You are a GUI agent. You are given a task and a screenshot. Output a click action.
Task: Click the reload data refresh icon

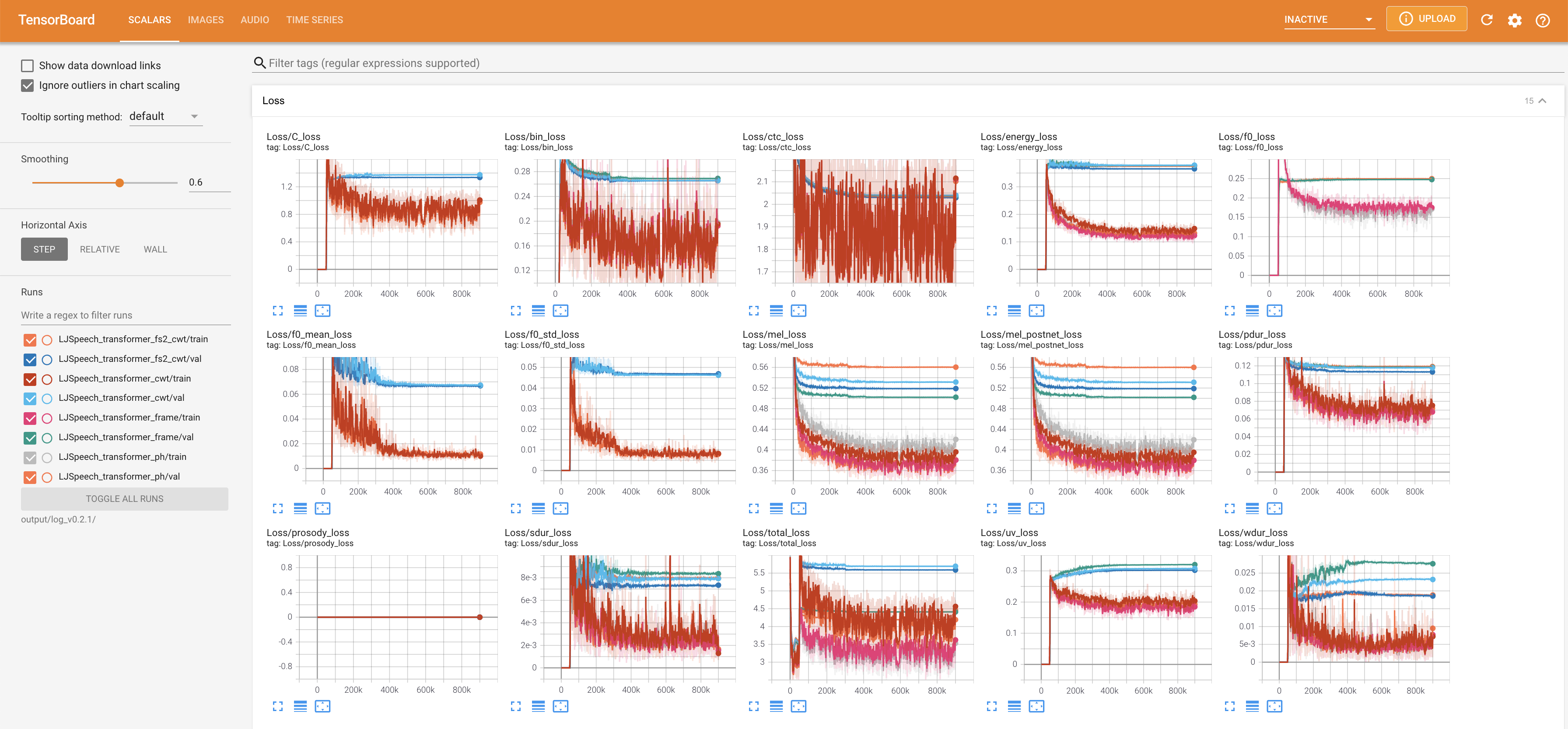(x=1487, y=20)
